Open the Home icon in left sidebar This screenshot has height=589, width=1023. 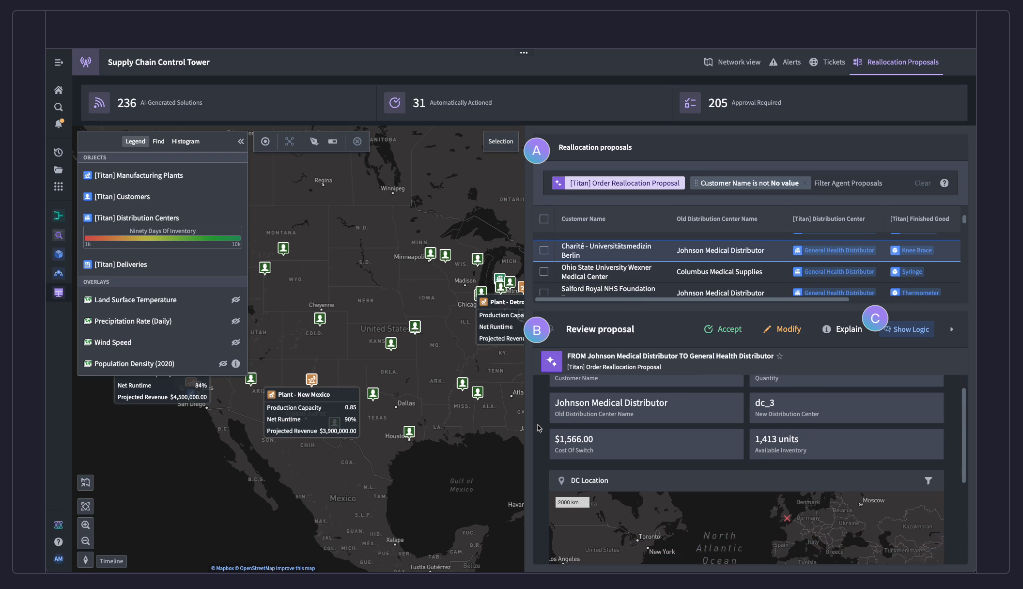59,90
